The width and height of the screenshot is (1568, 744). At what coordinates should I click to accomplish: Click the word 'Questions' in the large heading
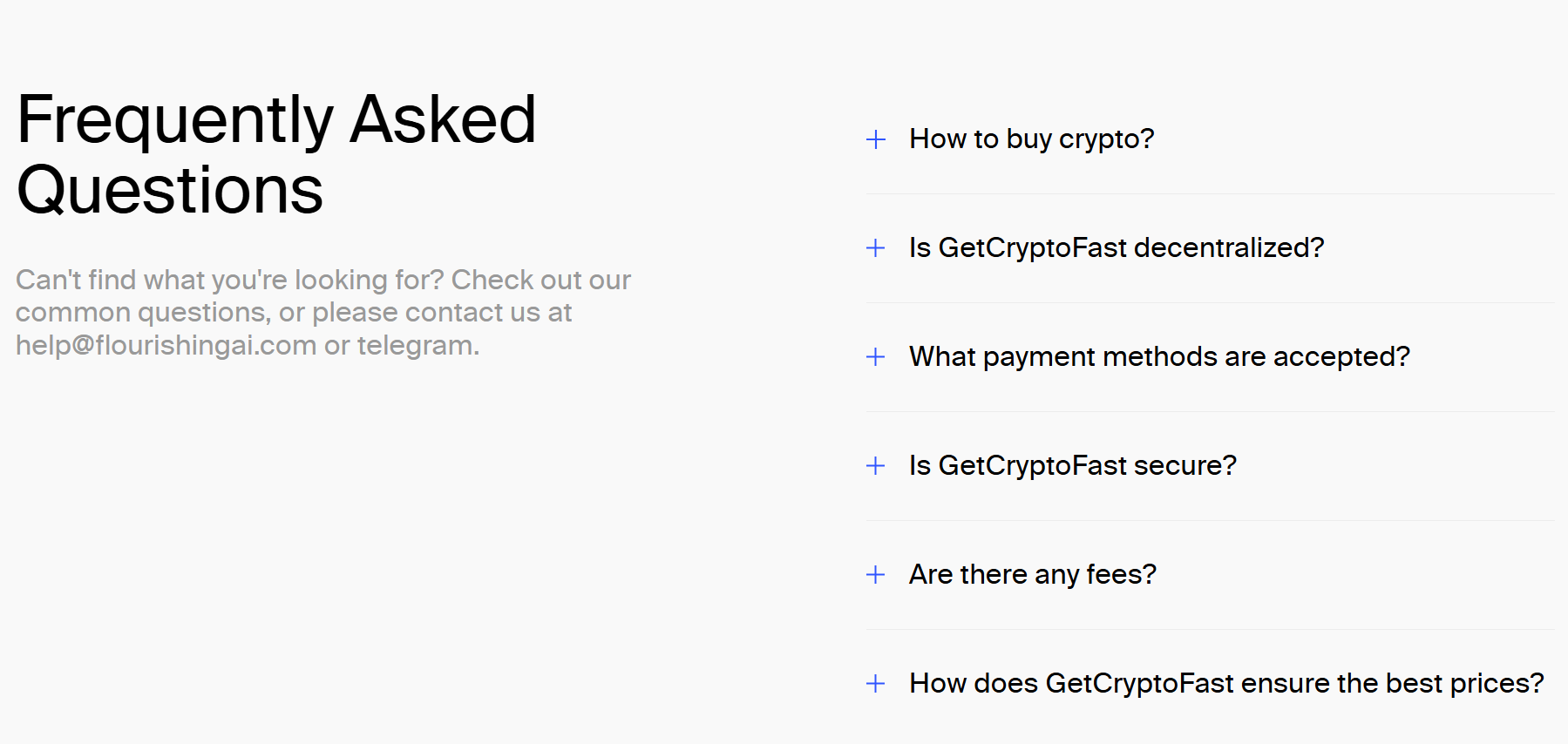pos(170,190)
